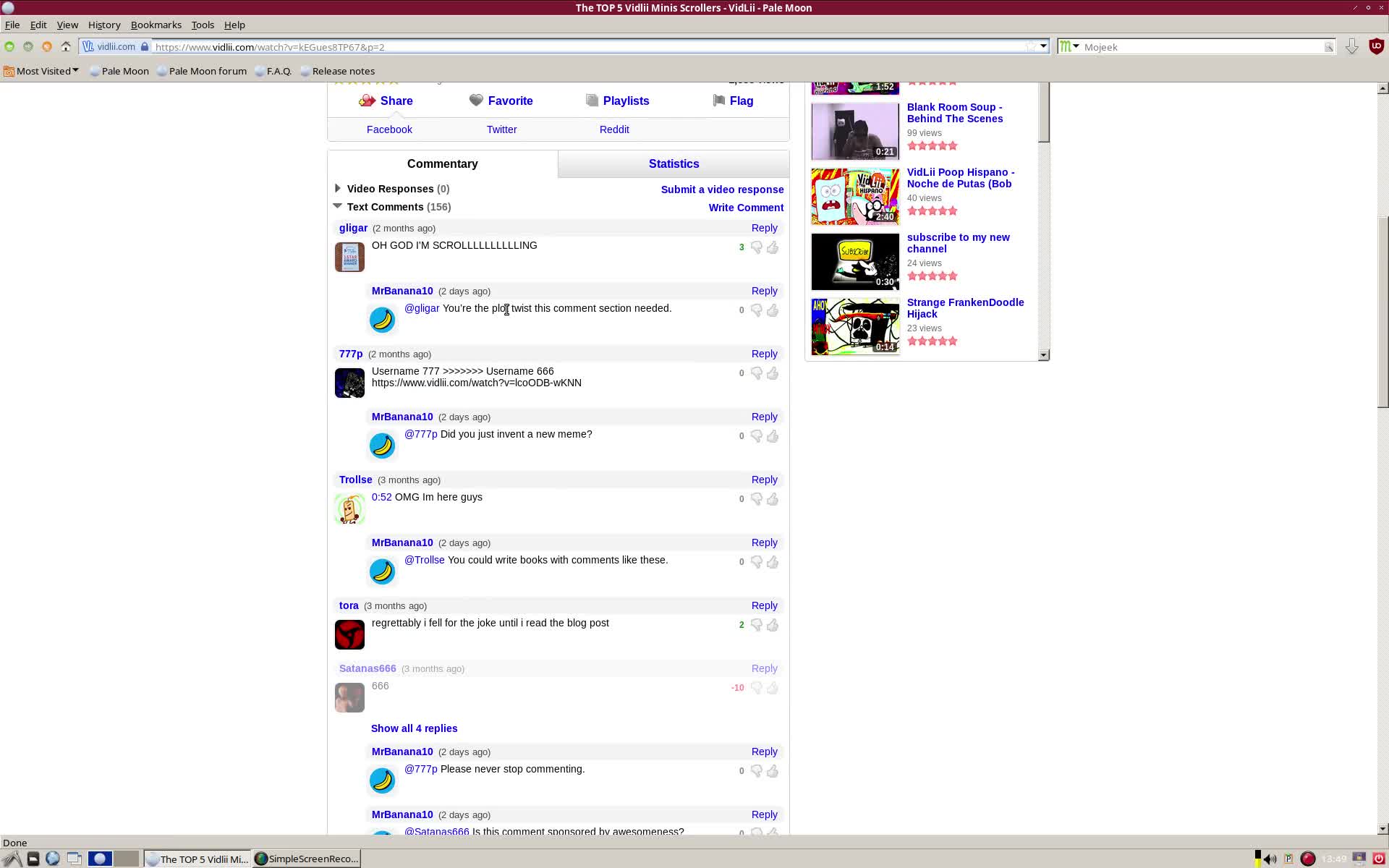Viewport: 1389px width, 868px height.
Task: Share the video on Reddit
Action: (x=614, y=129)
